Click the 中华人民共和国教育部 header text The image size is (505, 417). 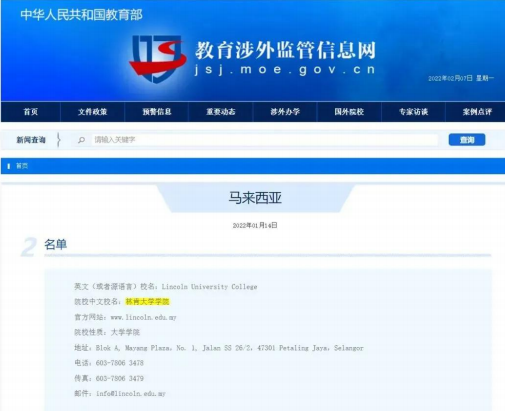click(81, 15)
